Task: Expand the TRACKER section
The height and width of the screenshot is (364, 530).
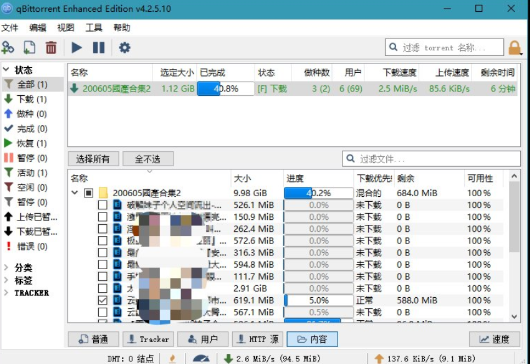Action: point(6,293)
